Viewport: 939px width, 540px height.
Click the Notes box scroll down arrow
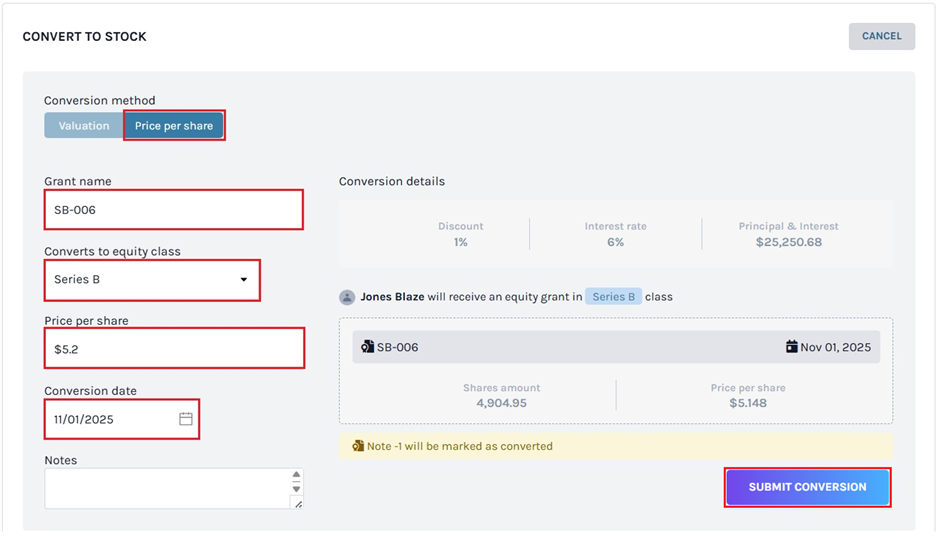point(296,489)
